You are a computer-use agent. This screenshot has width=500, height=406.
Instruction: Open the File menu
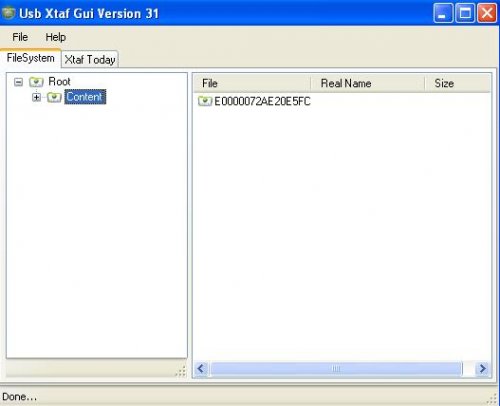20,37
